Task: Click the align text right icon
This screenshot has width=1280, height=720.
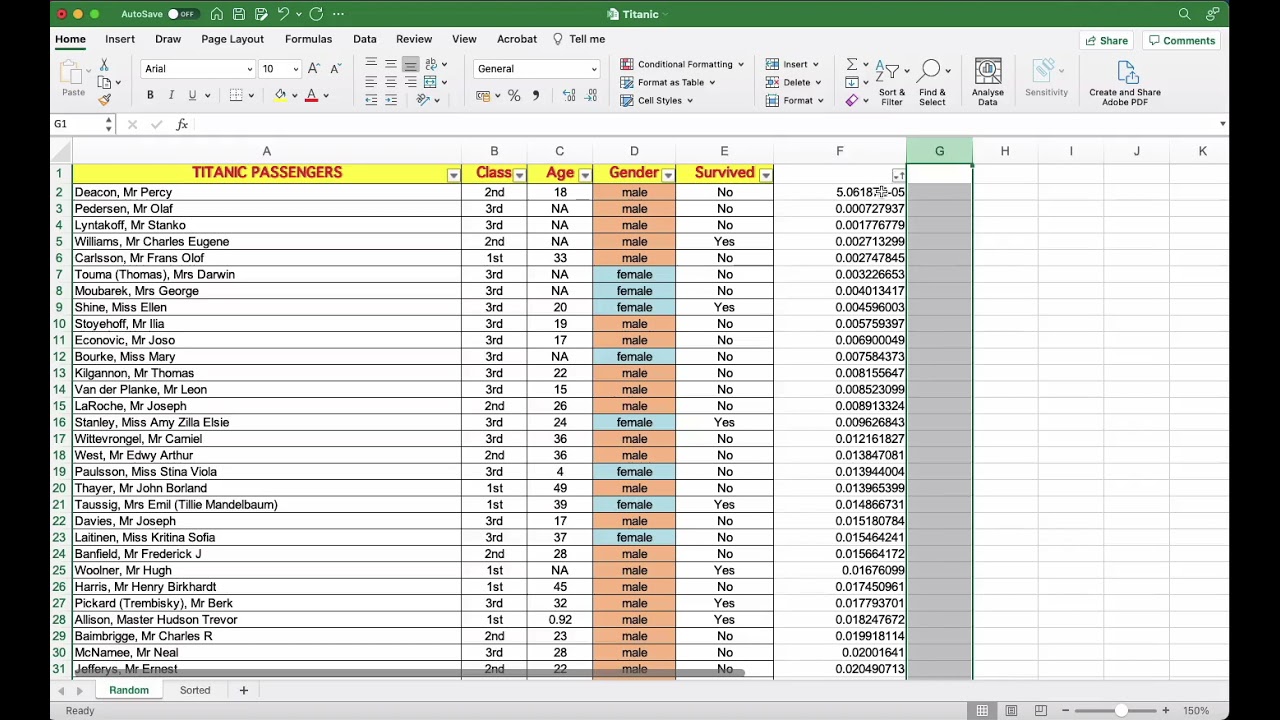Action: tap(411, 82)
